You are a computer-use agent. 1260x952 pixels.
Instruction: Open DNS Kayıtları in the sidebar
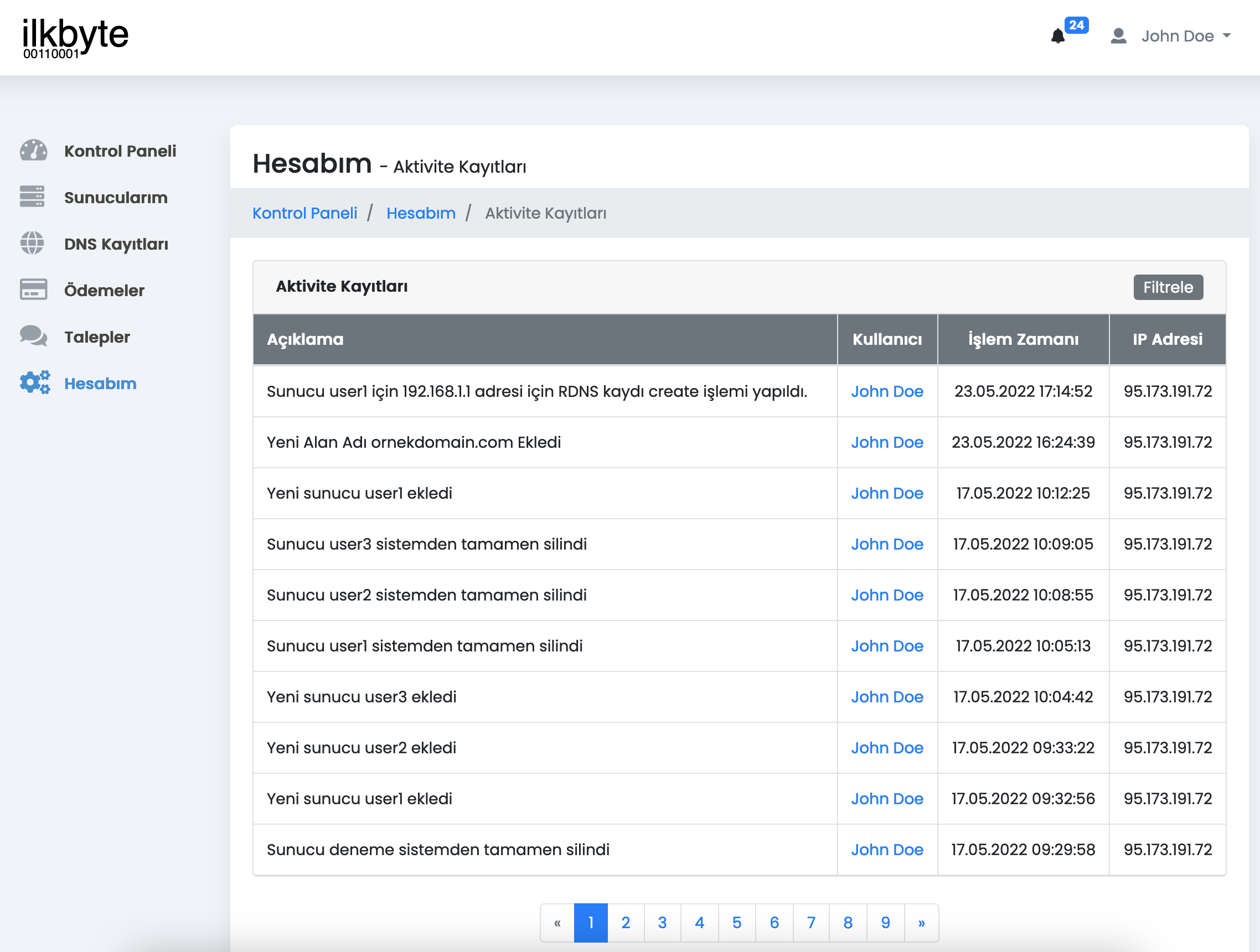click(116, 244)
